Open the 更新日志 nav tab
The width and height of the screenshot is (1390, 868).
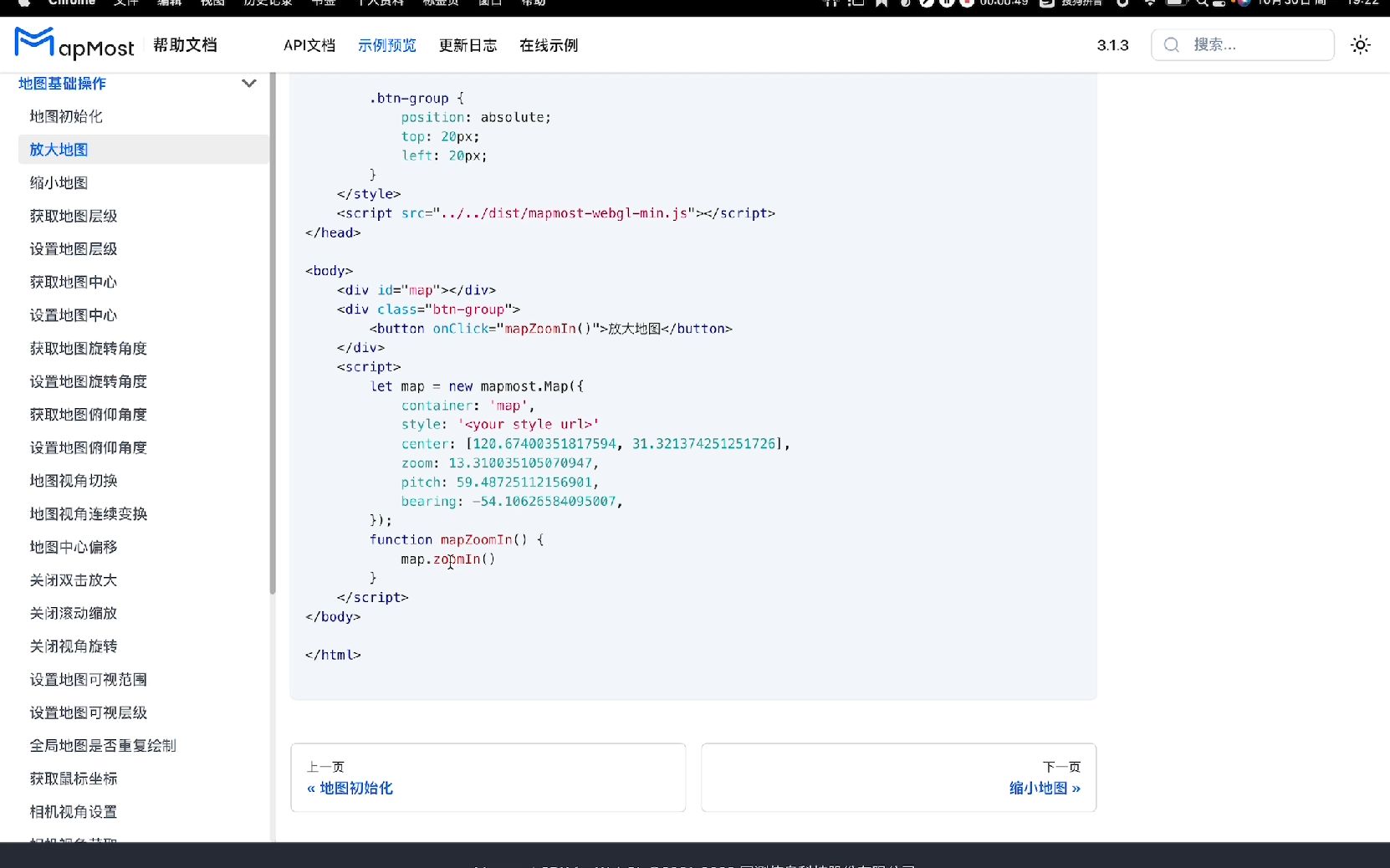point(468,45)
